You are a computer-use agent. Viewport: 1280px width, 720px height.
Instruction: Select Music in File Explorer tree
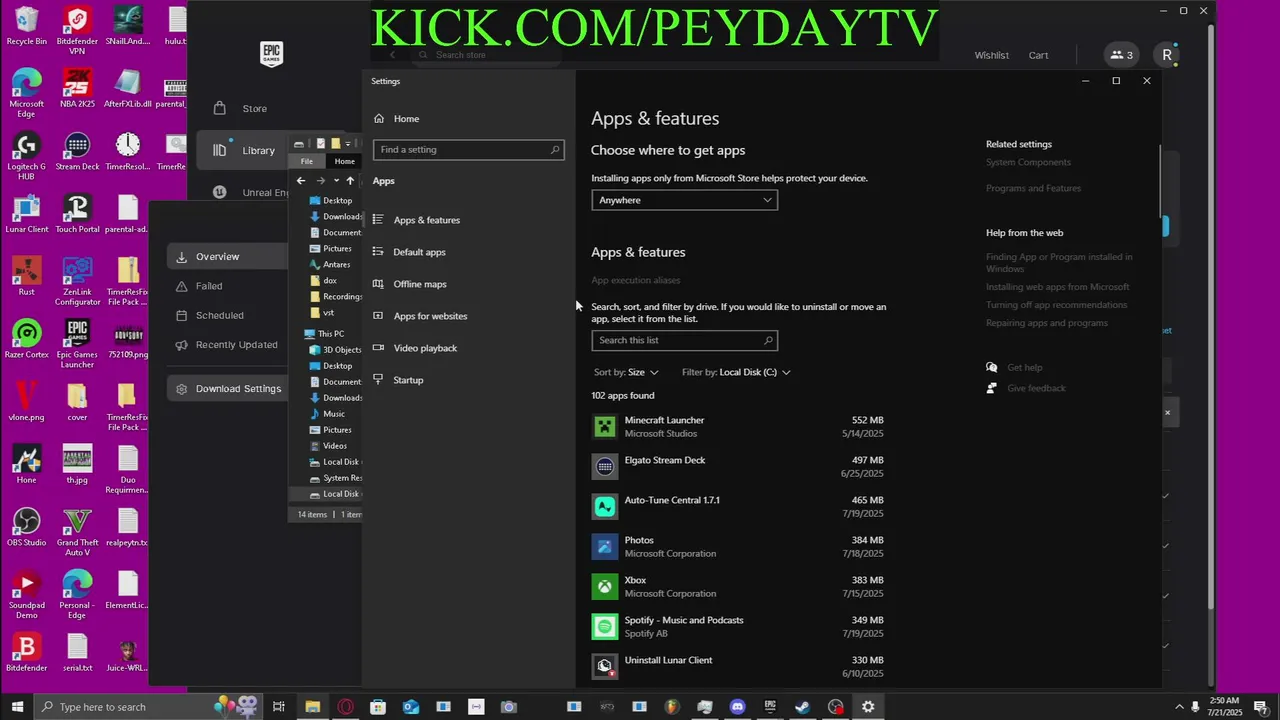(333, 414)
